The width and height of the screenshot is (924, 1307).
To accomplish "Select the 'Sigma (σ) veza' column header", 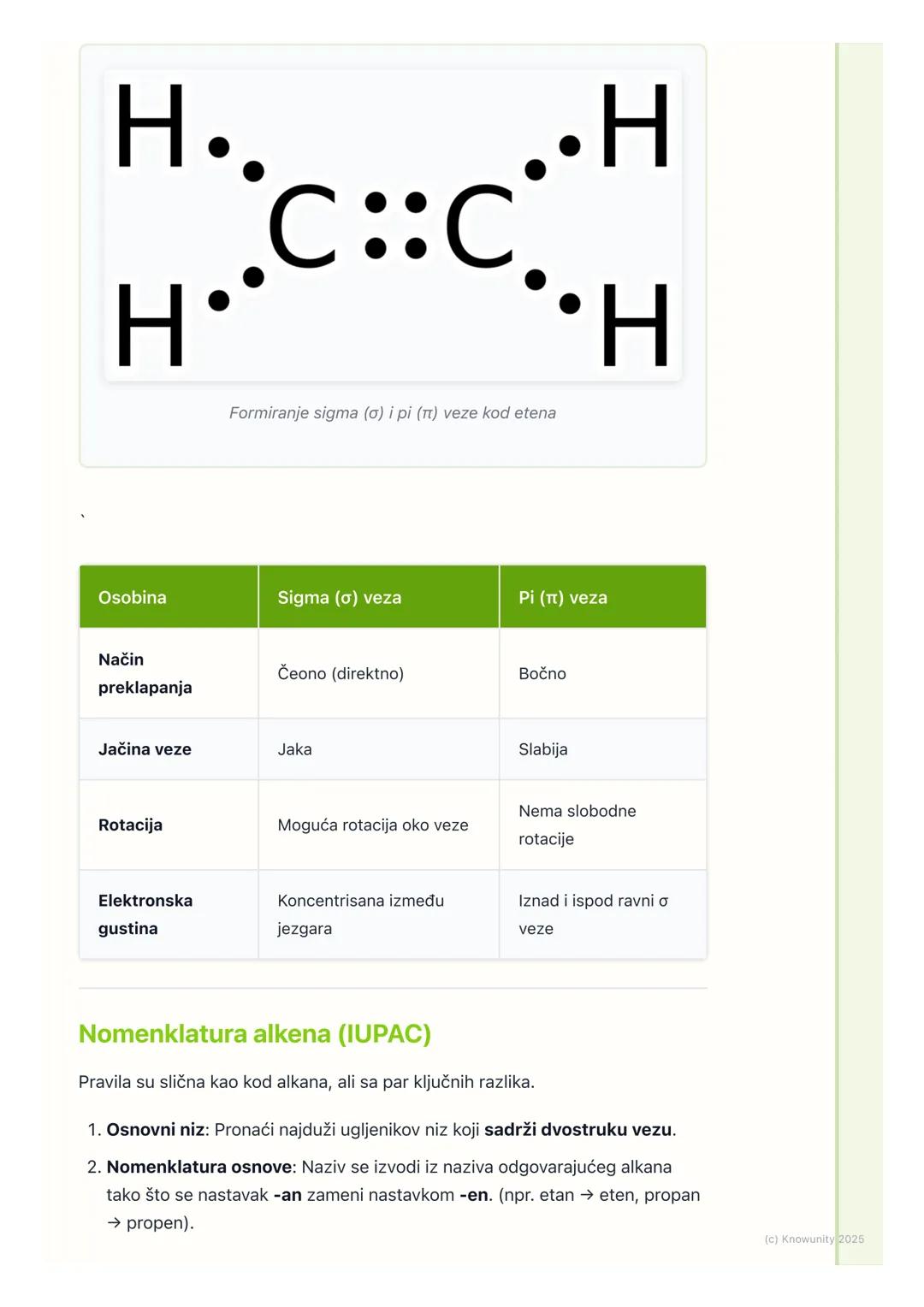I will 340,598.
